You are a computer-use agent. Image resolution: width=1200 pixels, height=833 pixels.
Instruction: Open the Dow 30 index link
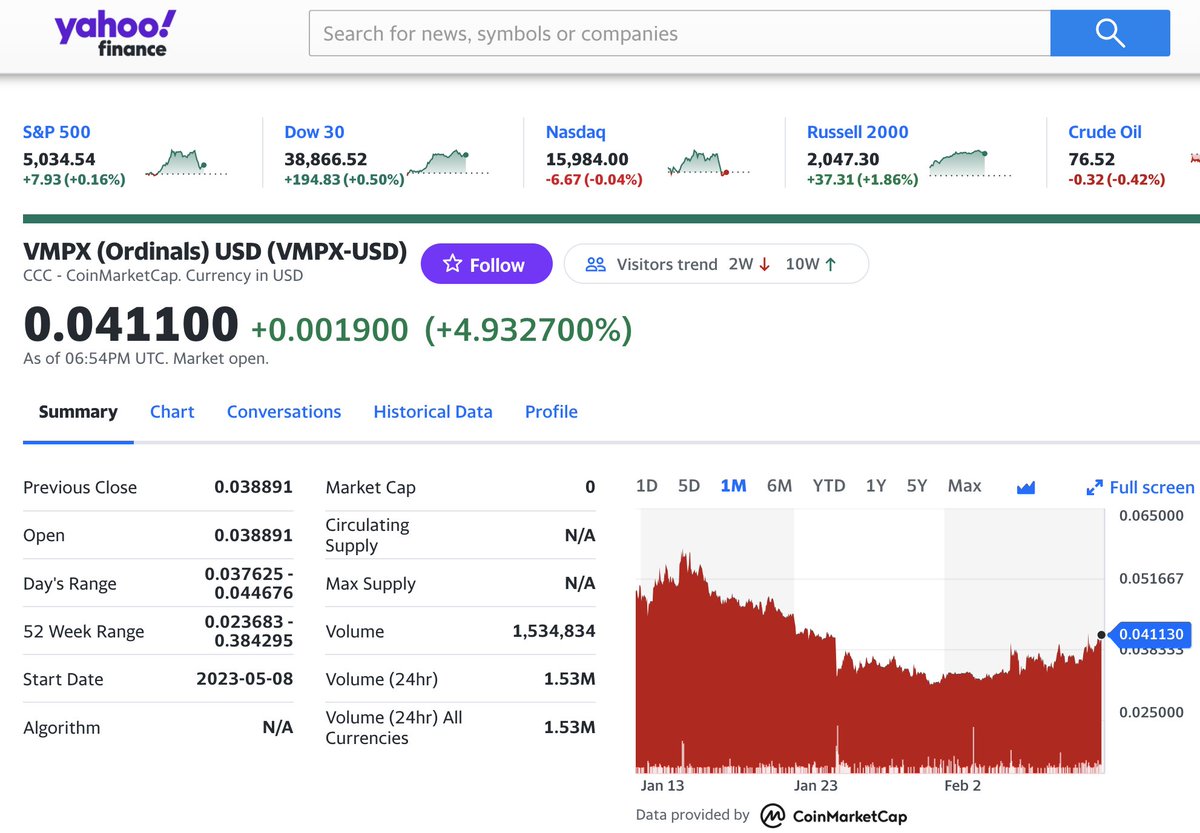315,132
